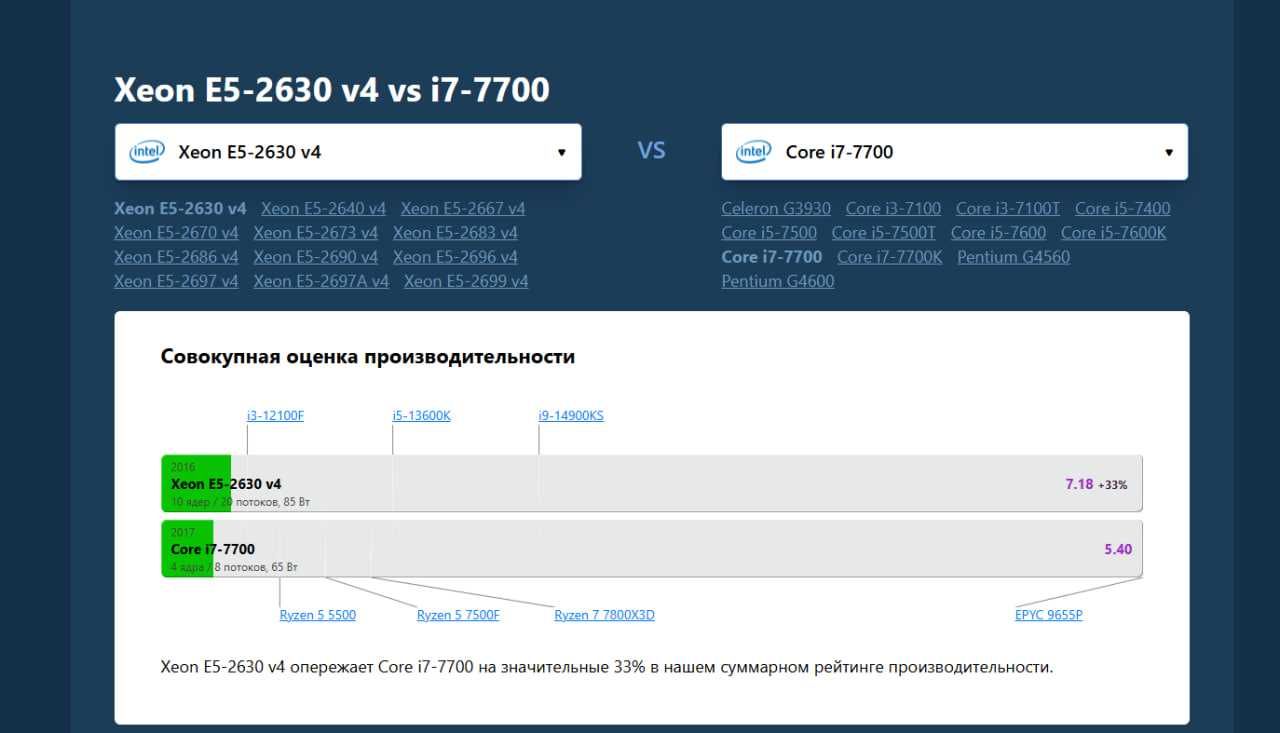Open Core i5-7600 link
Screen dimensions: 1280x733
(998, 232)
